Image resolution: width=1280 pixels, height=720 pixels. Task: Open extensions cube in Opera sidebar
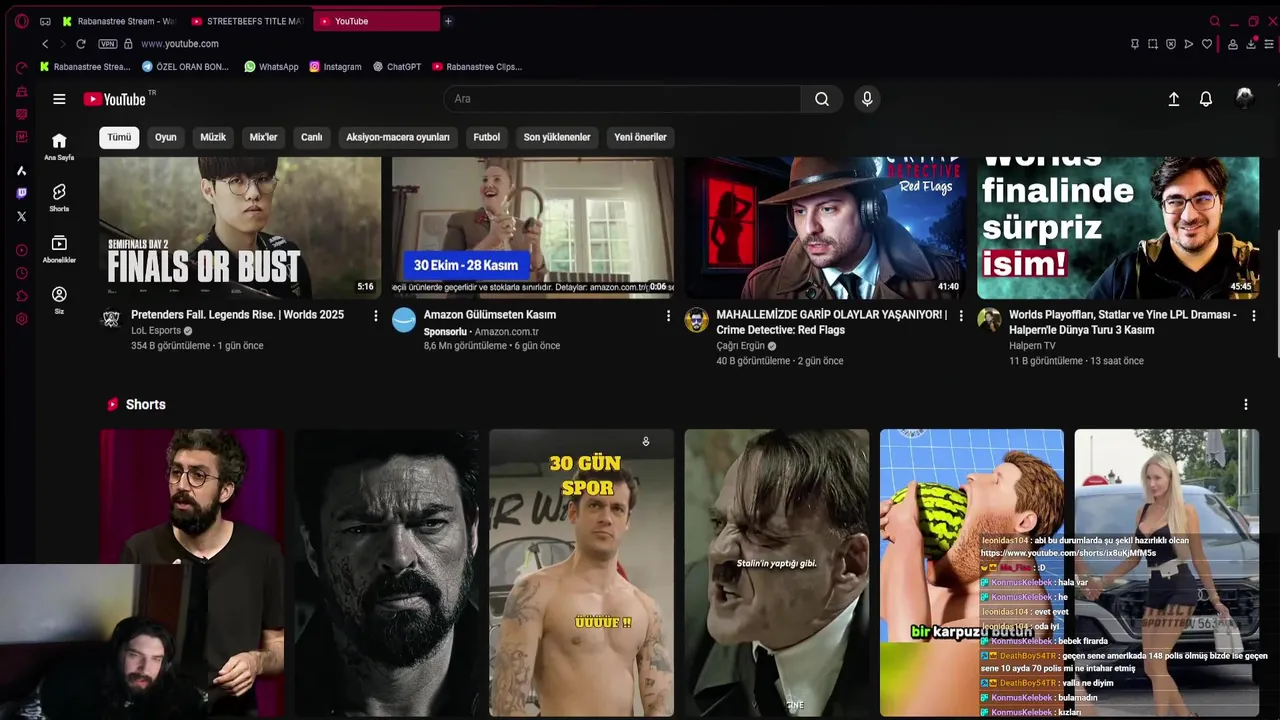pyautogui.click(x=22, y=296)
